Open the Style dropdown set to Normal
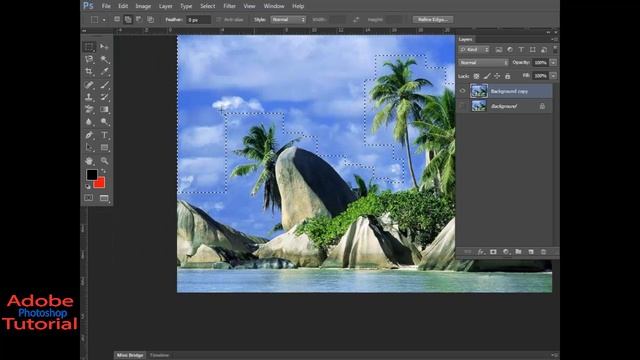 [288, 20]
